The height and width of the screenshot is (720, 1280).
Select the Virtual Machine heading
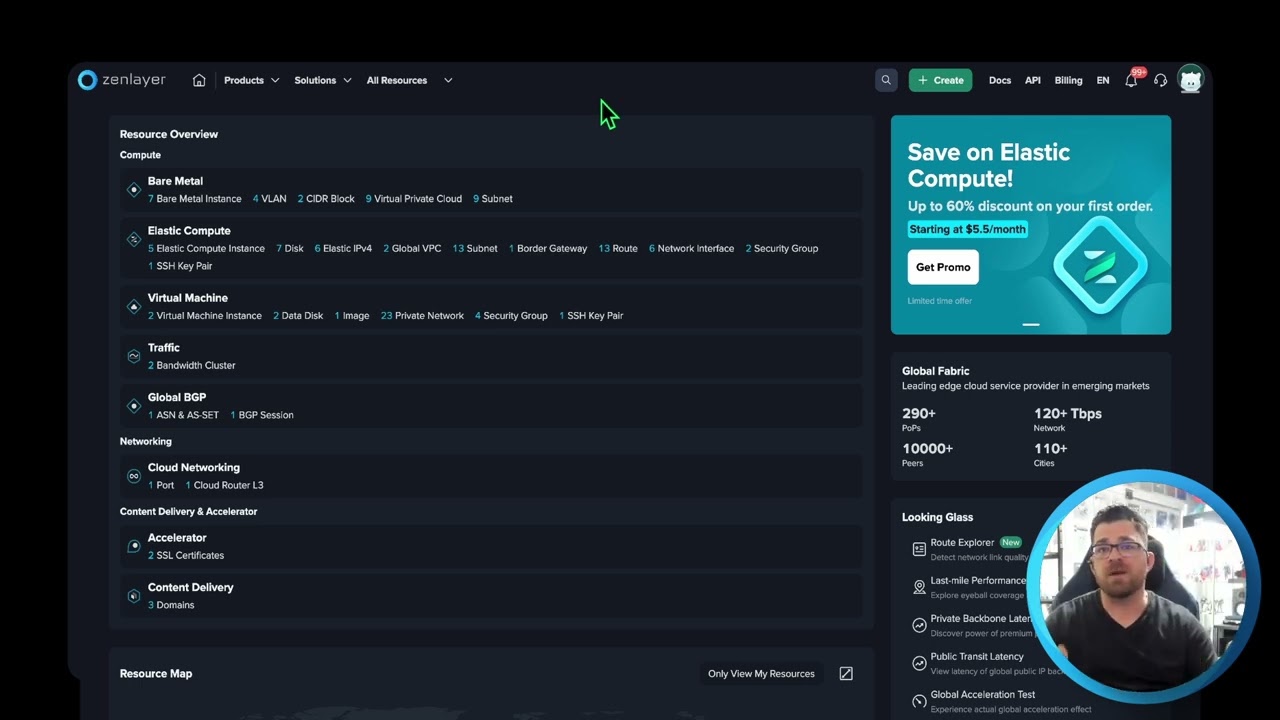(x=188, y=298)
